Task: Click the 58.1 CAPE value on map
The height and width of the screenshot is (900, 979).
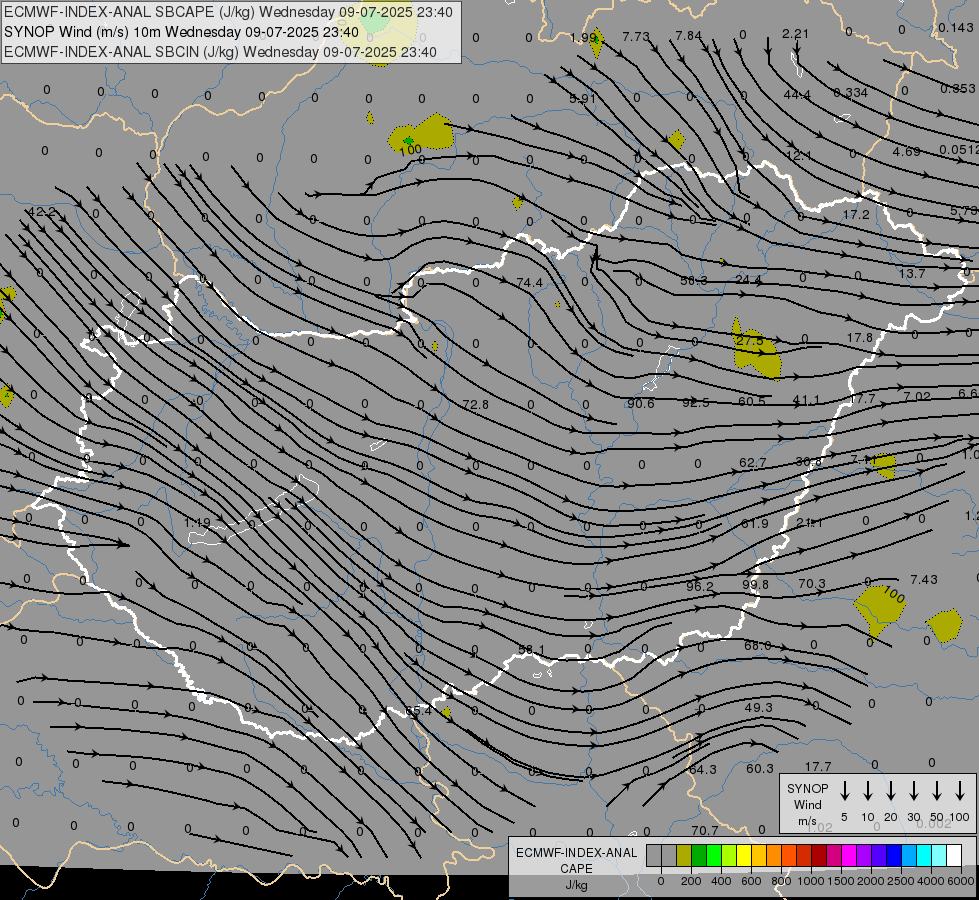Action: (532, 650)
